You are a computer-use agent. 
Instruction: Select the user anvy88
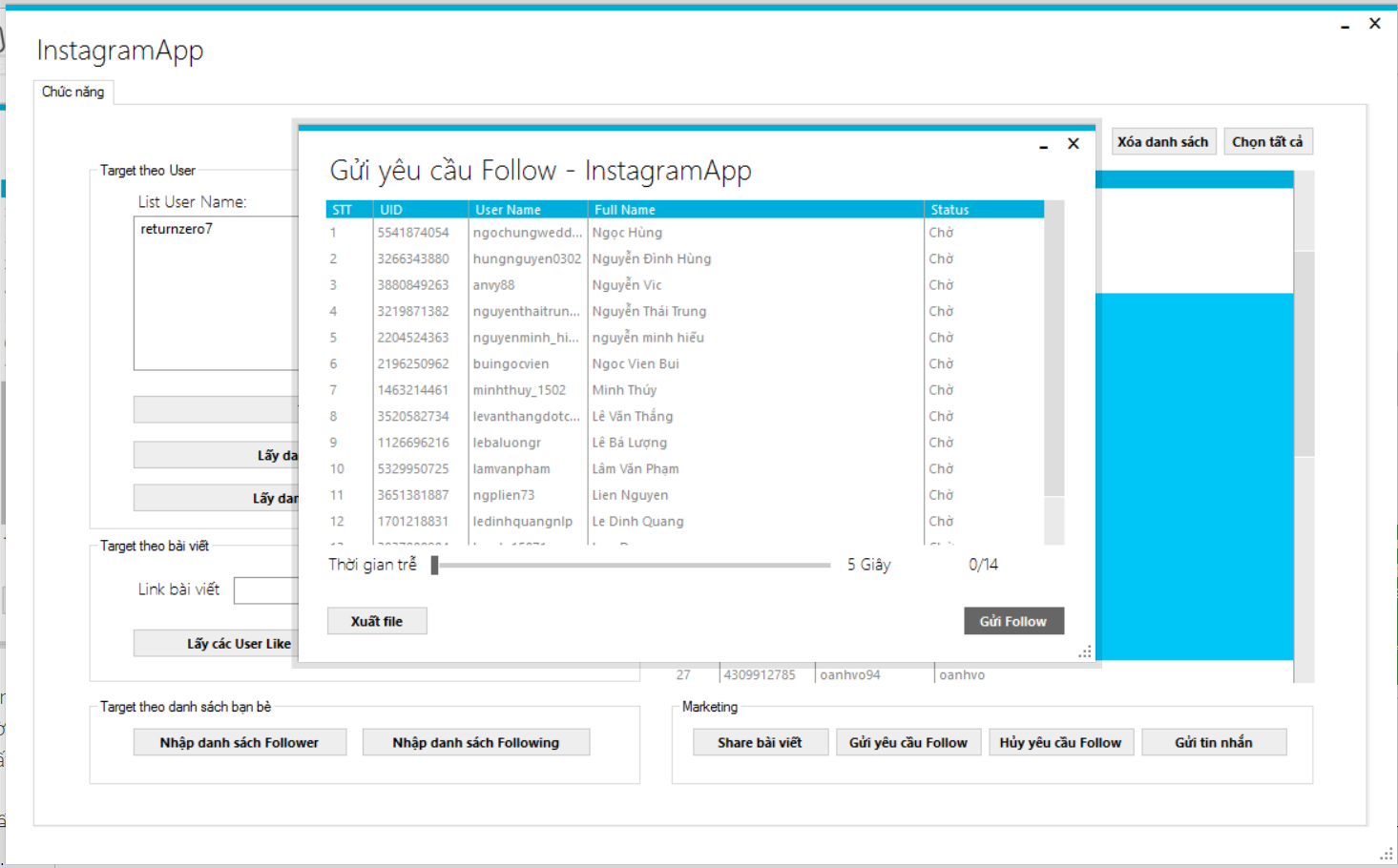coord(685,285)
